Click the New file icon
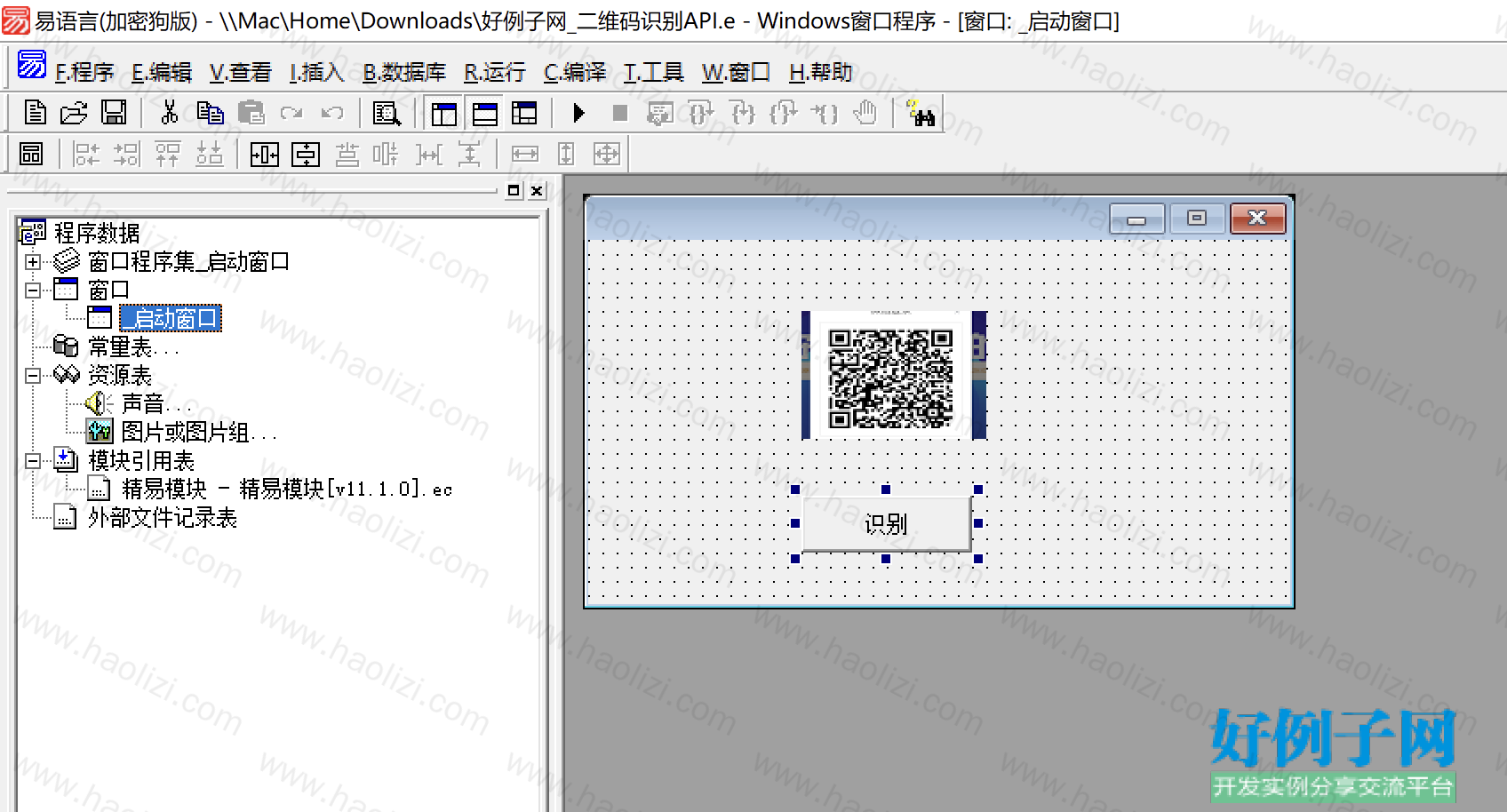This screenshot has width=1507, height=812. pyautogui.click(x=35, y=113)
